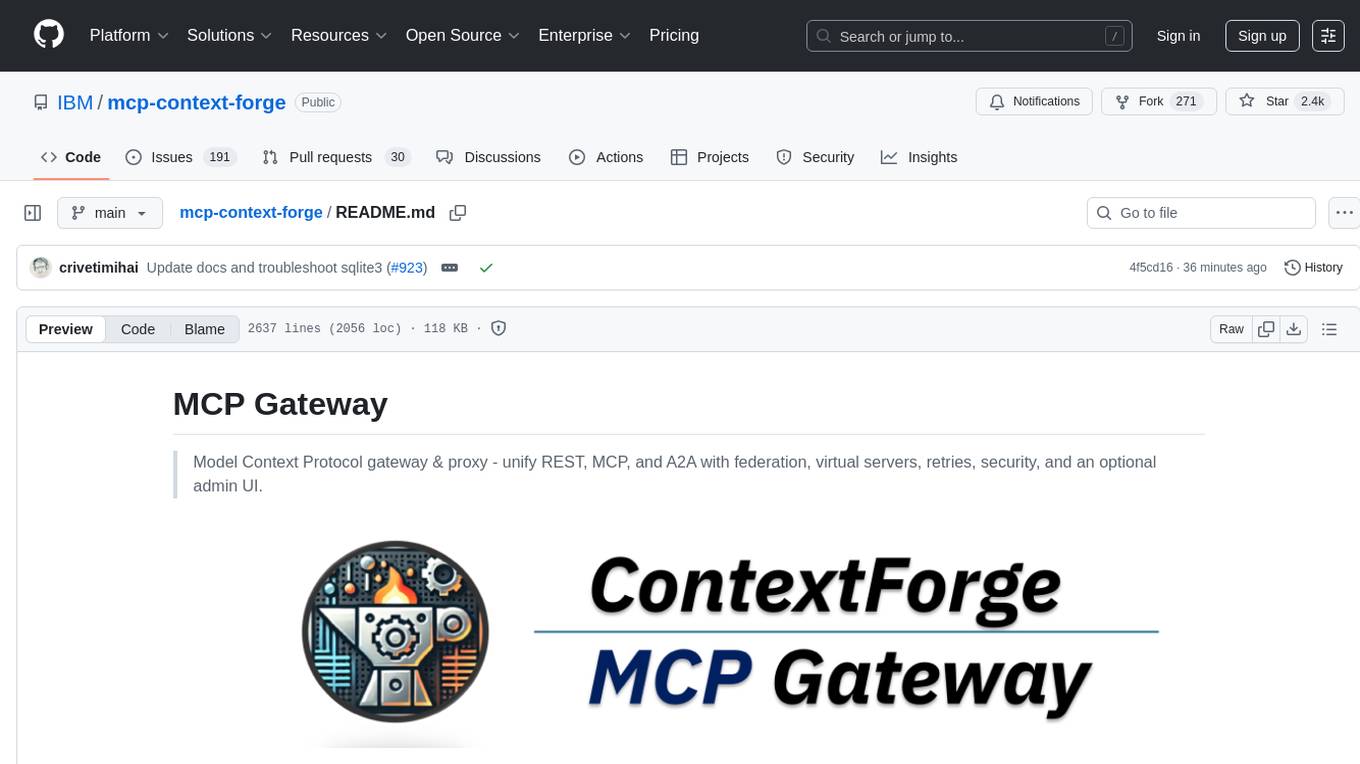The height and width of the screenshot is (764, 1360).
Task: Open the crivetimihai author link
Action: coord(99,268)
